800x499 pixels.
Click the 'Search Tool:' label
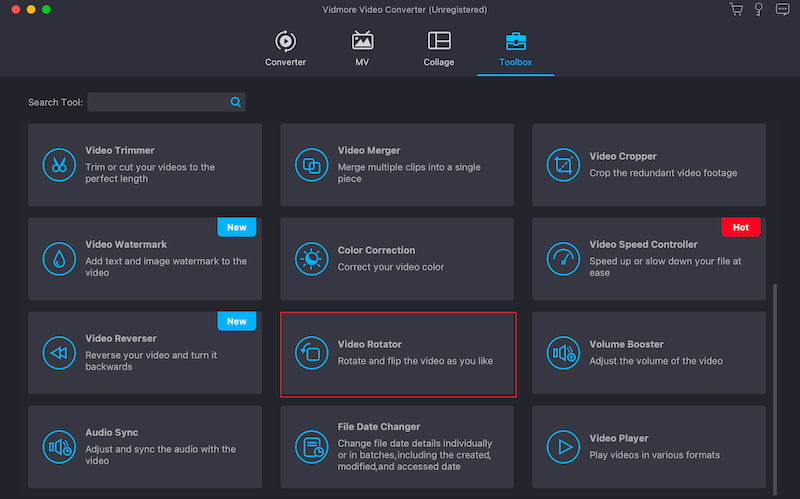click(x=55, y=102)
